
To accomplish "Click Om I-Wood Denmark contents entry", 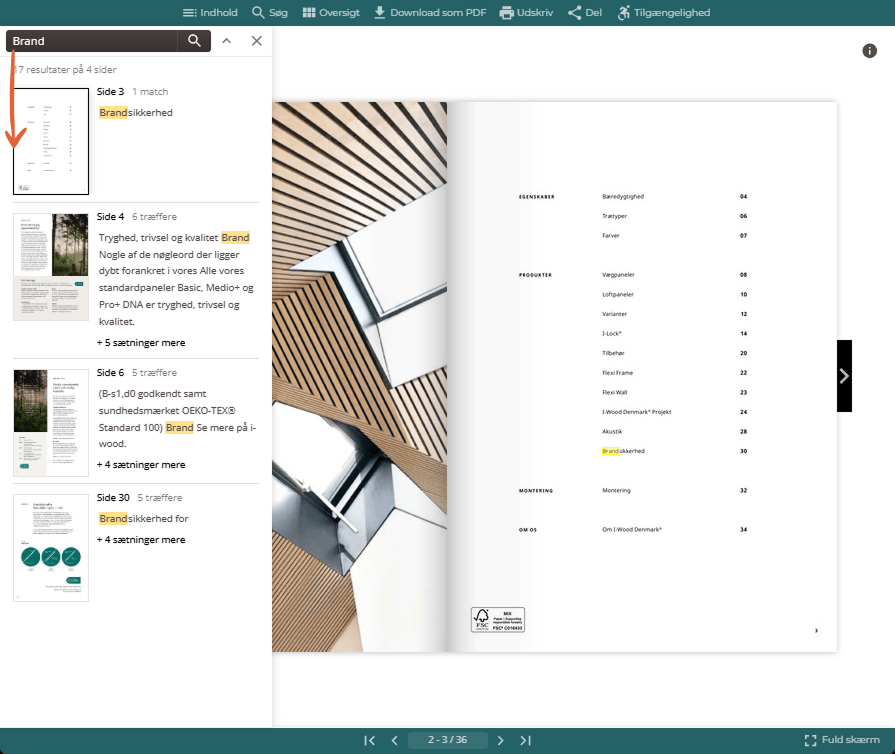I will pos(632,529).
